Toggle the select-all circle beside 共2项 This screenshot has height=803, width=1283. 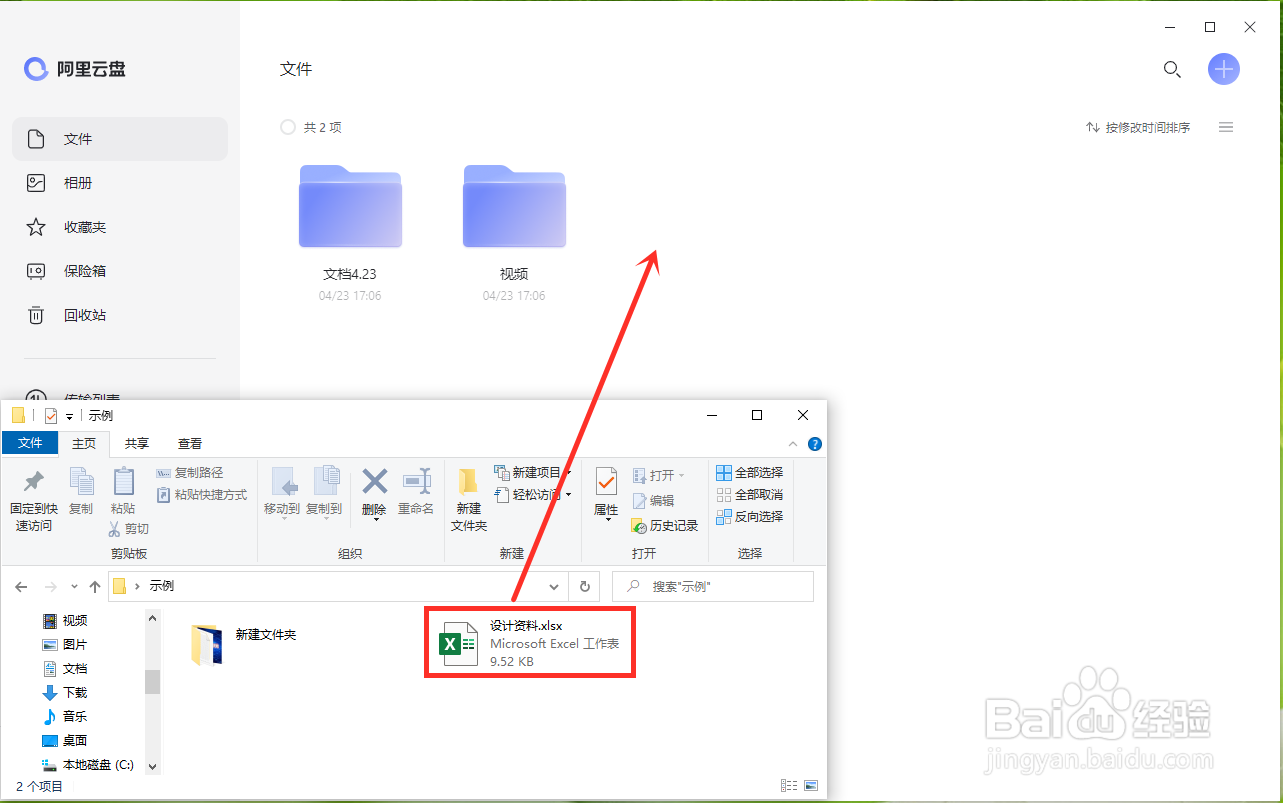(x=287, y=127)
